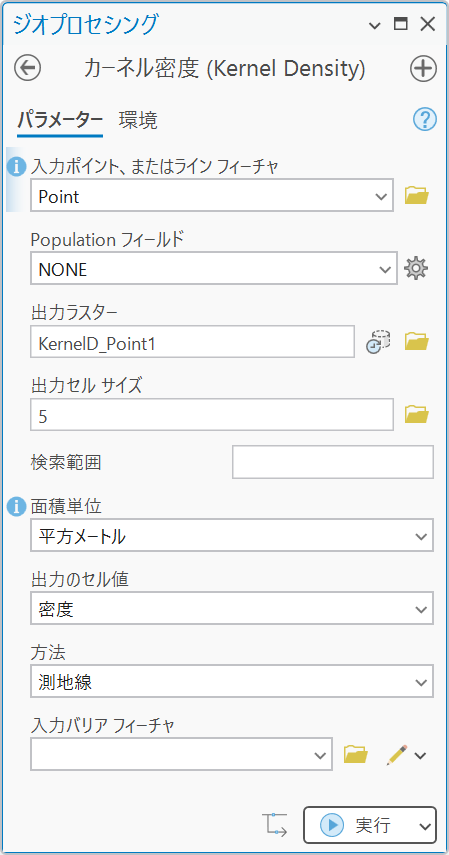
Task: Click the 検索範囲 input field
Action: point(333,462)
